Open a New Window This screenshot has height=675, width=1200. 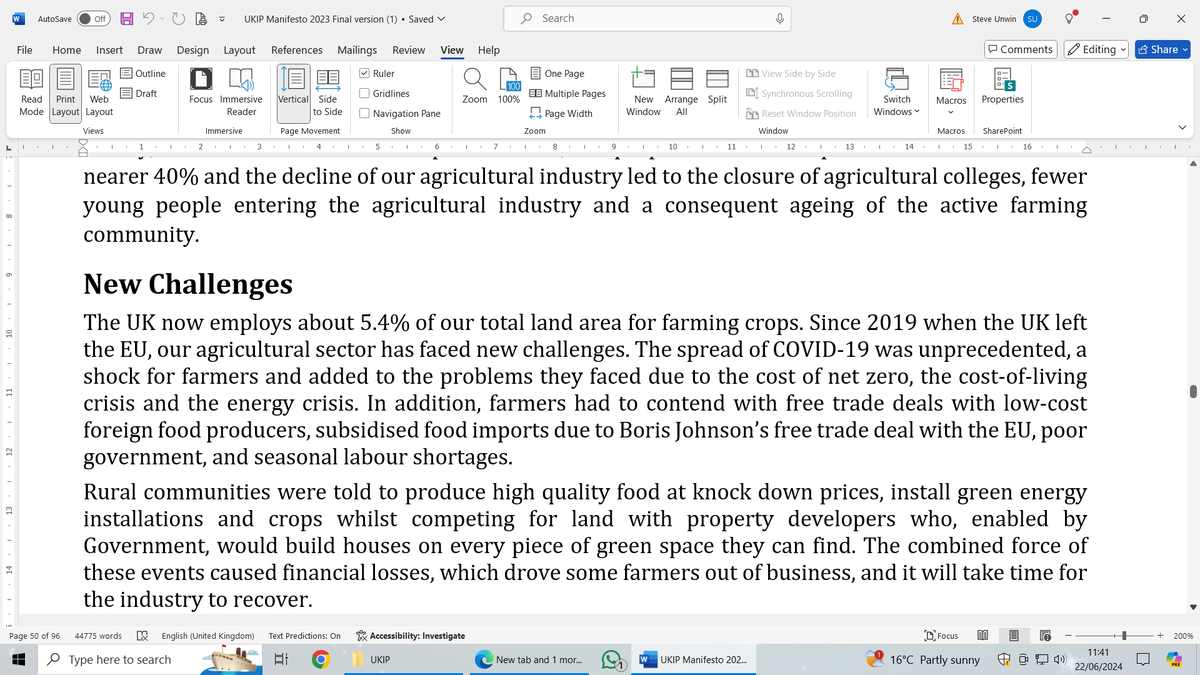(x=643, y=92)
